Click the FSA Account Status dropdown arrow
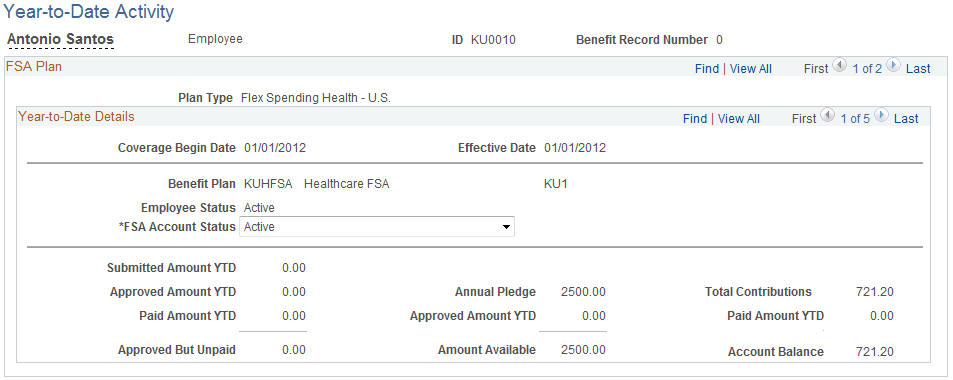 coord(505,227)
